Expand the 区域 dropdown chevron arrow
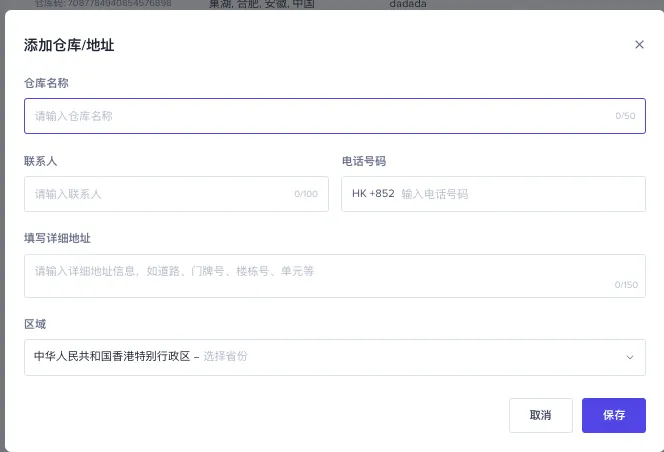Image resolution: width=664 pixels, height=452 pixels. 630,357
